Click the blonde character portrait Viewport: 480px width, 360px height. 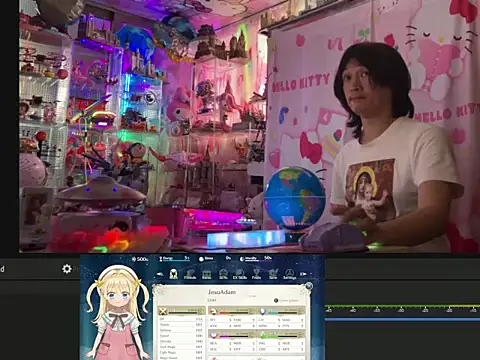pos(117,312)
